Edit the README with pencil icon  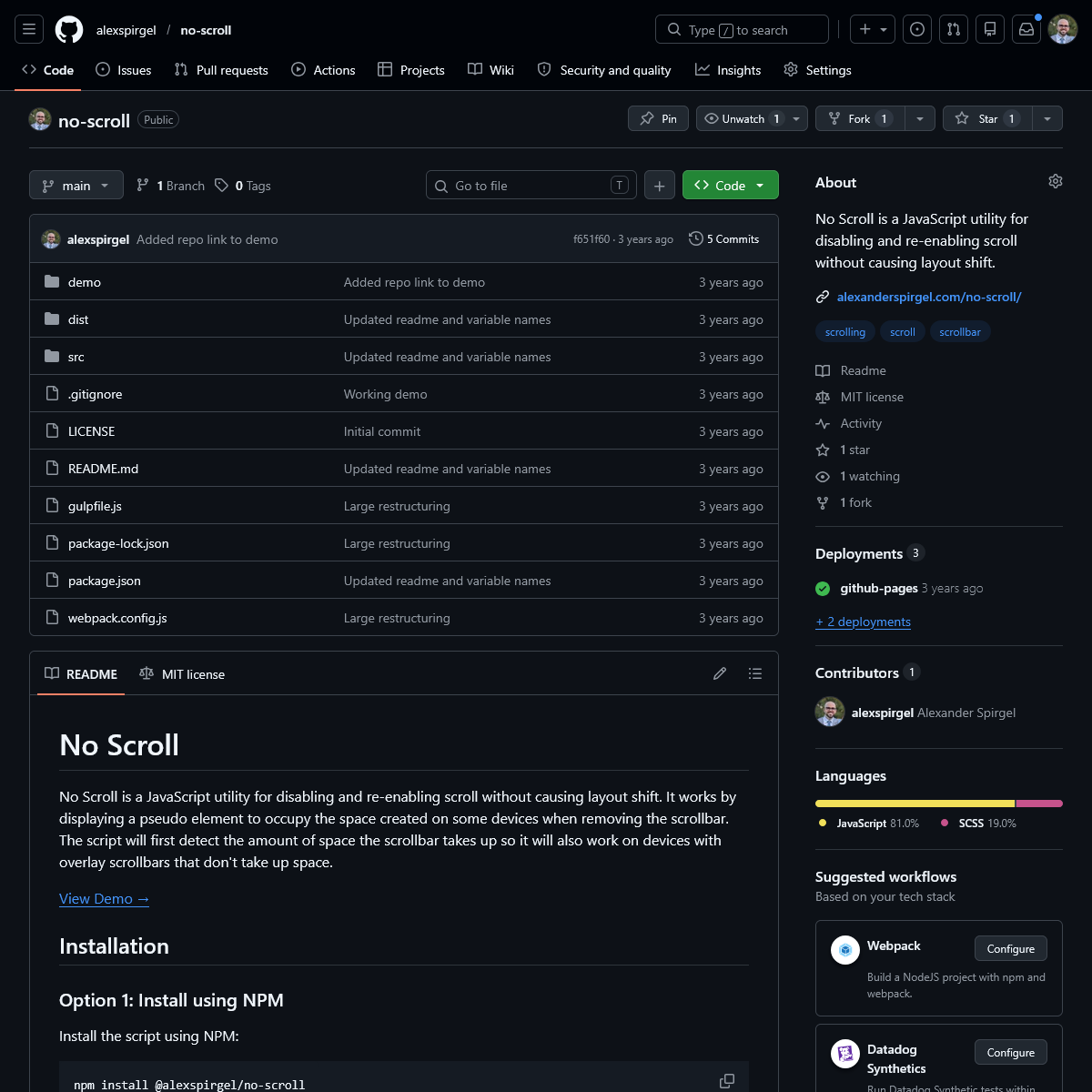coord(720,673)
